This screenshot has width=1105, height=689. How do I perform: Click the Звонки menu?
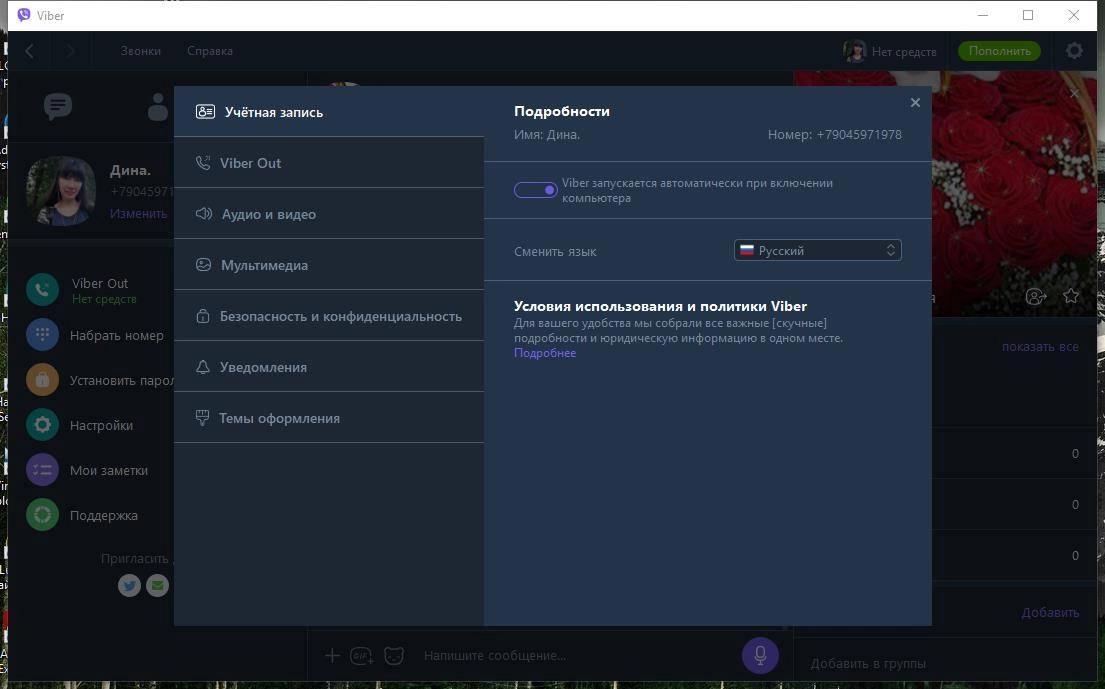[140, 51]
